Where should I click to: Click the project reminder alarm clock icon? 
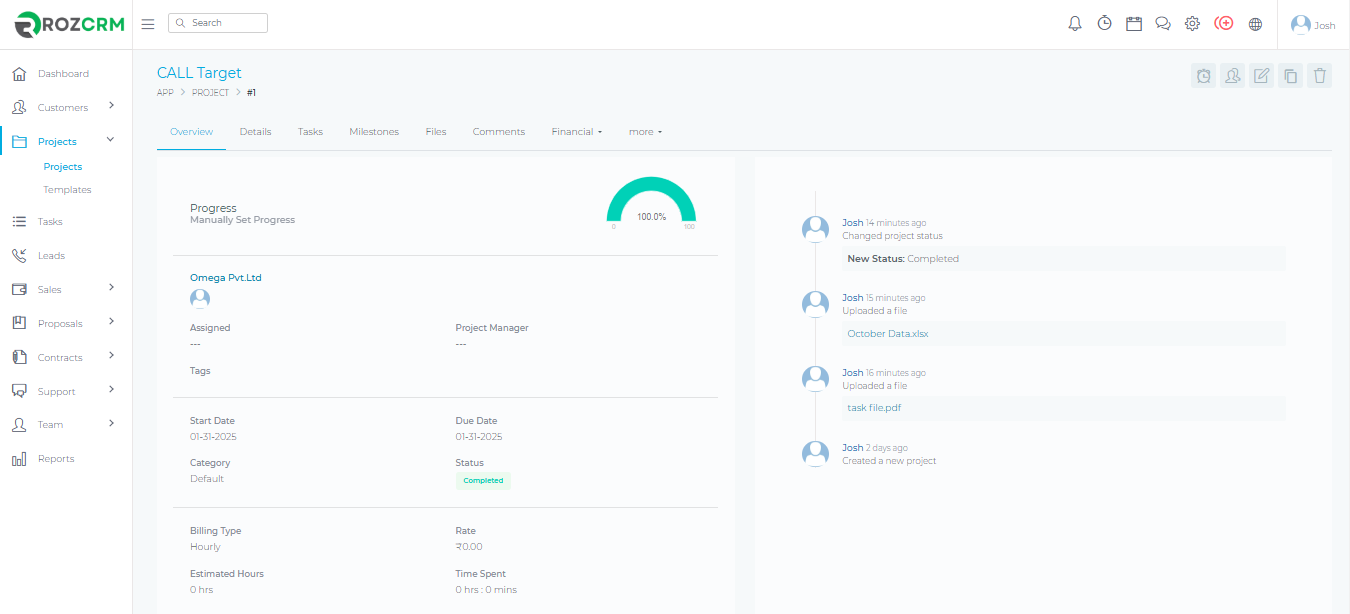tap(1204, 75)
